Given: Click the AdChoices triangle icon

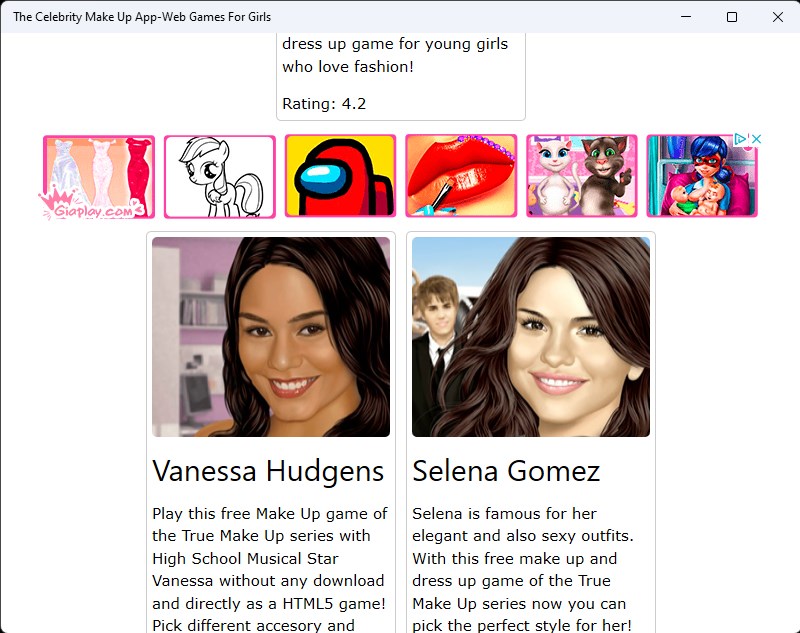Looking at the screenshot, I should [740, 139].
